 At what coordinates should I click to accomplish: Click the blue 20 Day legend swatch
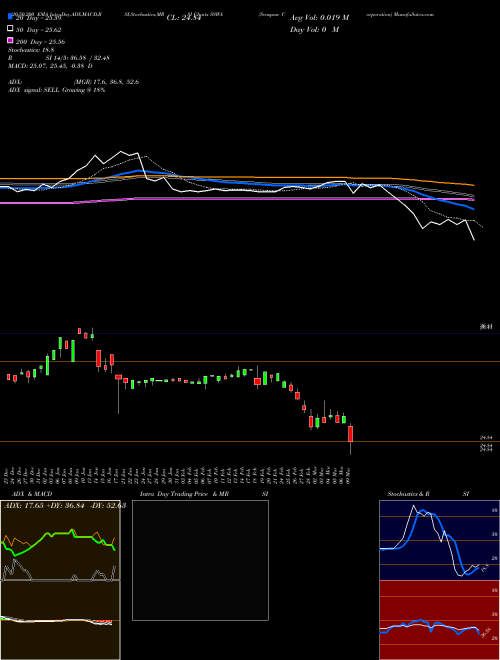coord(10,17)
